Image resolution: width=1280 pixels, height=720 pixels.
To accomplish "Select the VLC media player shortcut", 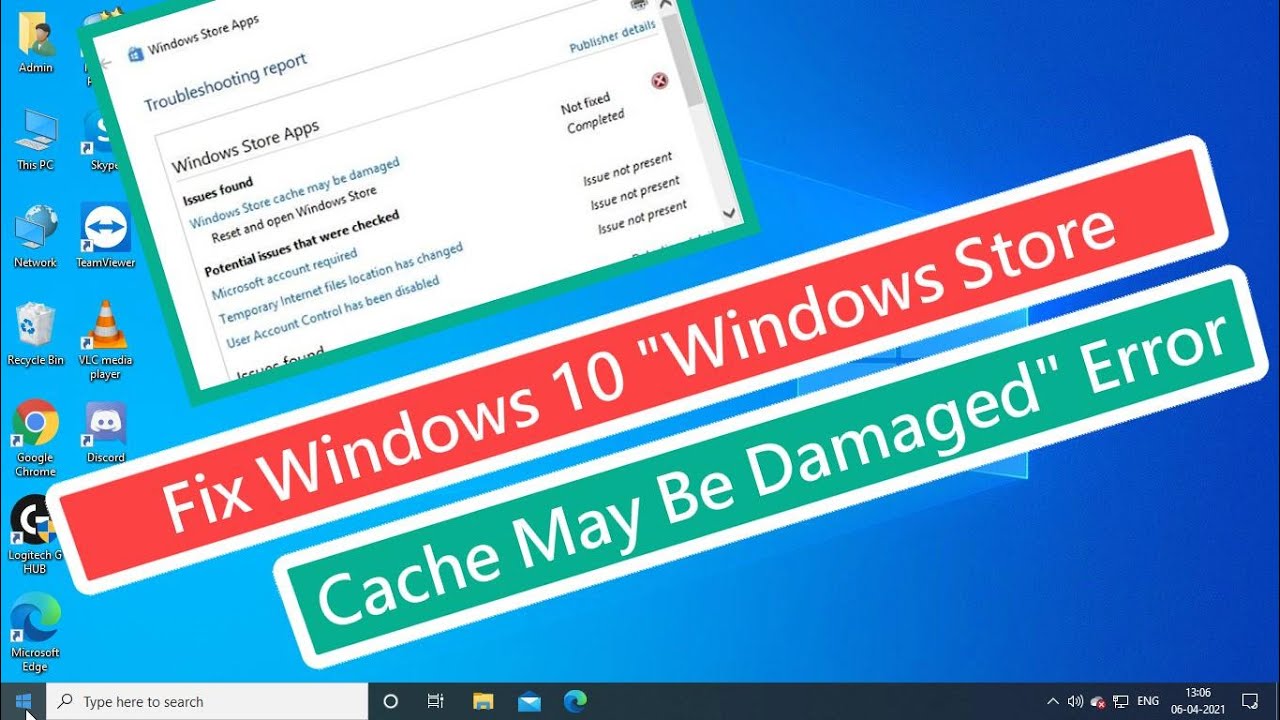I will pyautogui.click(x=105, y=340).
